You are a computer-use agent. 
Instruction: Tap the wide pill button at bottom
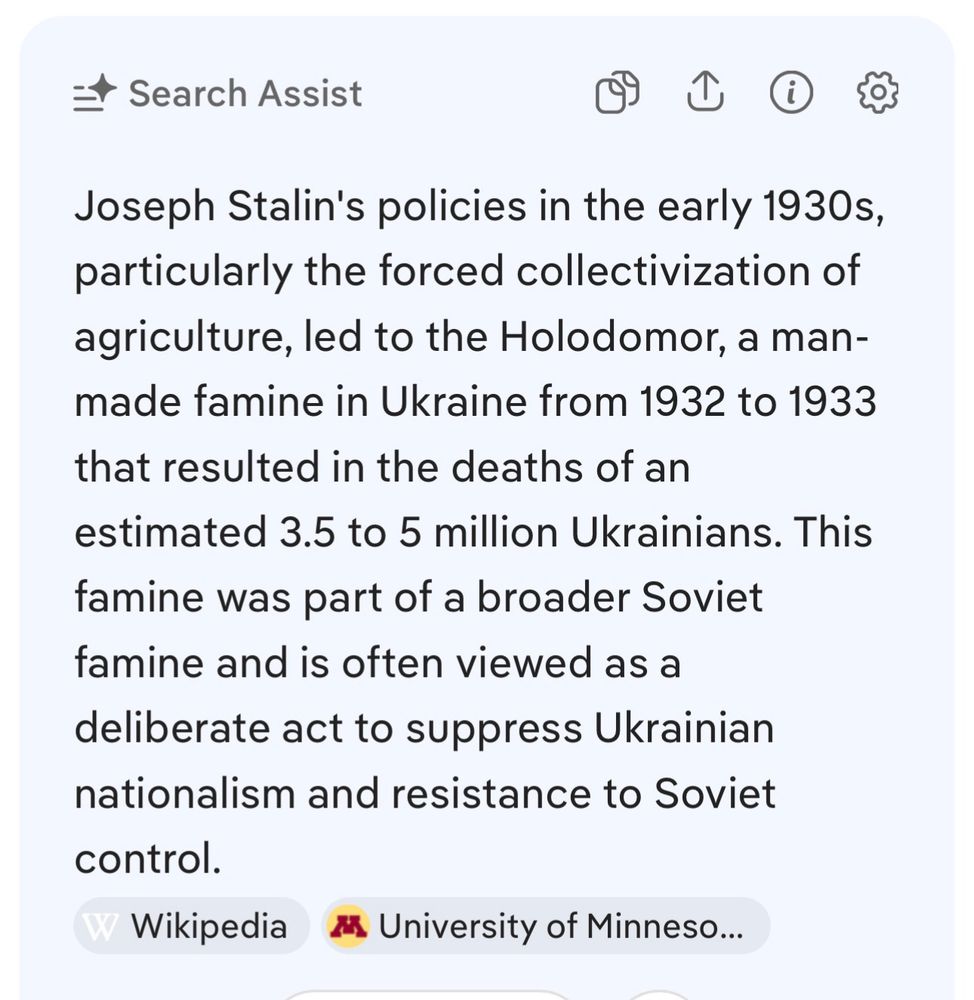pos(426,995)
